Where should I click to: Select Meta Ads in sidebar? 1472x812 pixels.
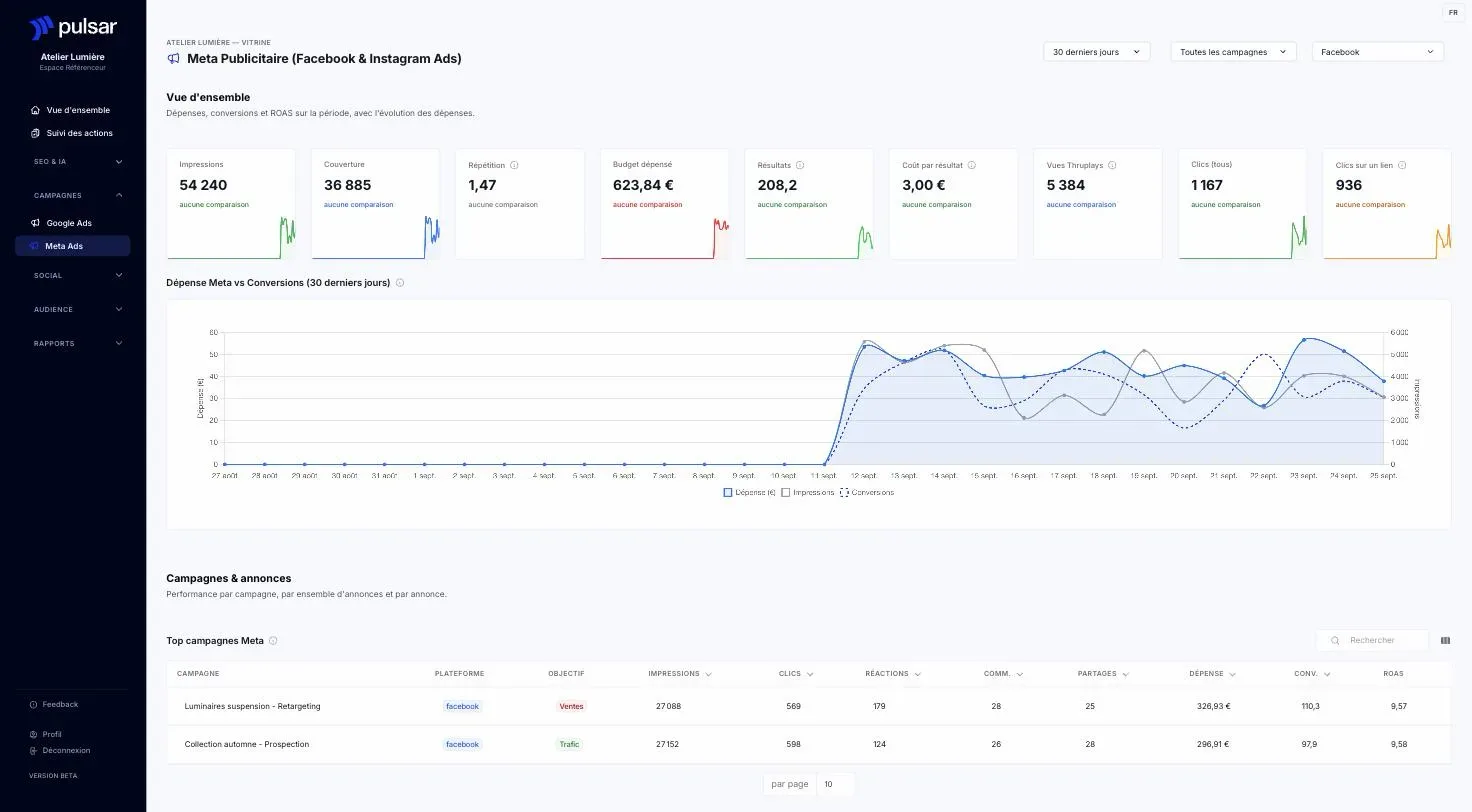click(x=73, y=246)
